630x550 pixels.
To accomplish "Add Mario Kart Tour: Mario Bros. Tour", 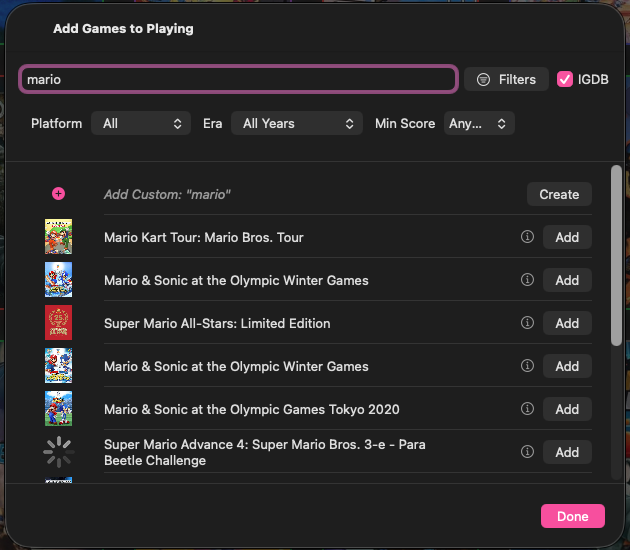I will coord(567,237).
